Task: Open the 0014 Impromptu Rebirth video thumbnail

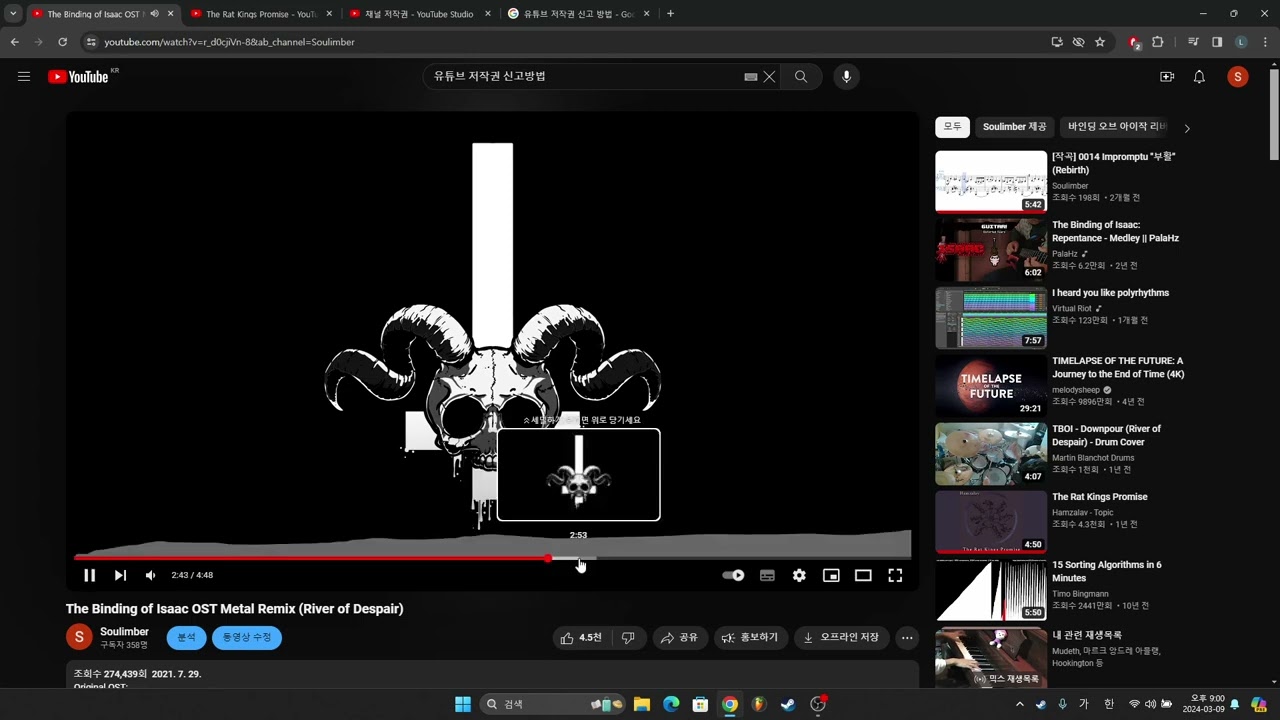Action: click(991, 181)
